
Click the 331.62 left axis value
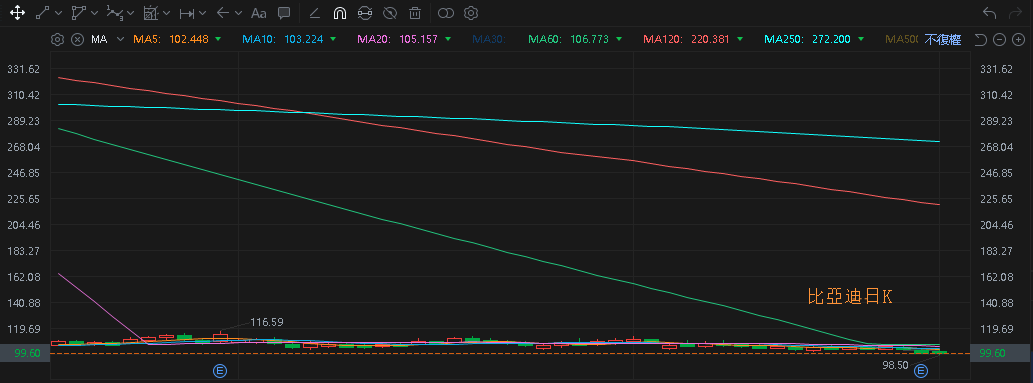pos(23,69)
